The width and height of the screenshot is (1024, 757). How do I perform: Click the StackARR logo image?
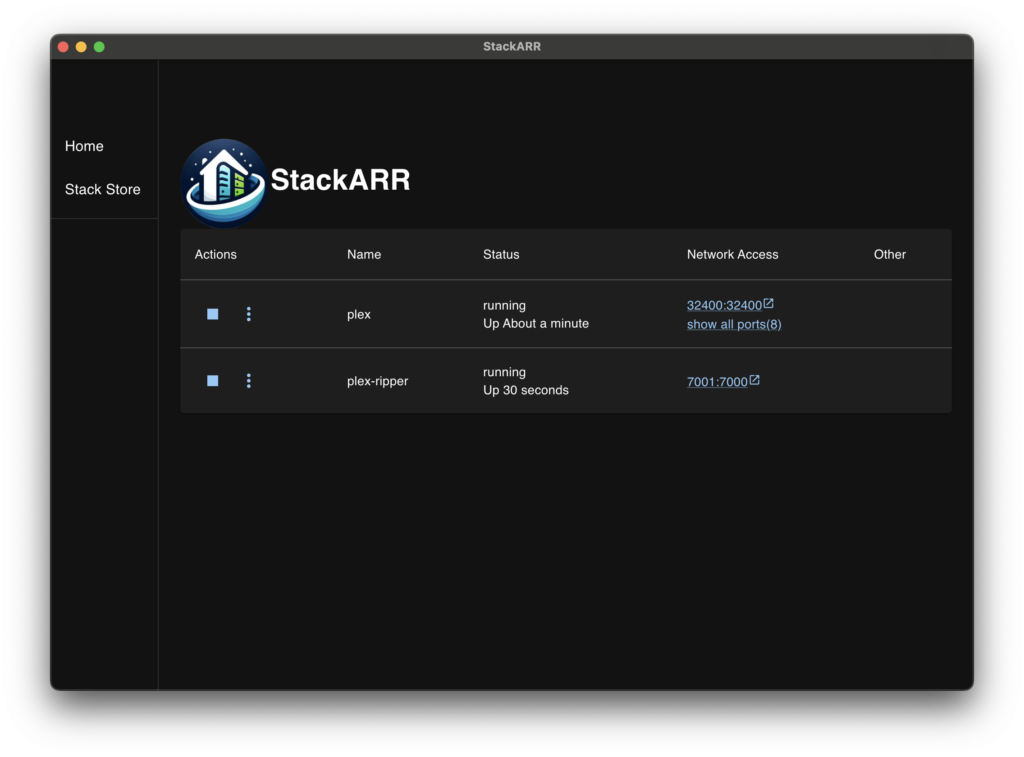[x=224, y=183]
